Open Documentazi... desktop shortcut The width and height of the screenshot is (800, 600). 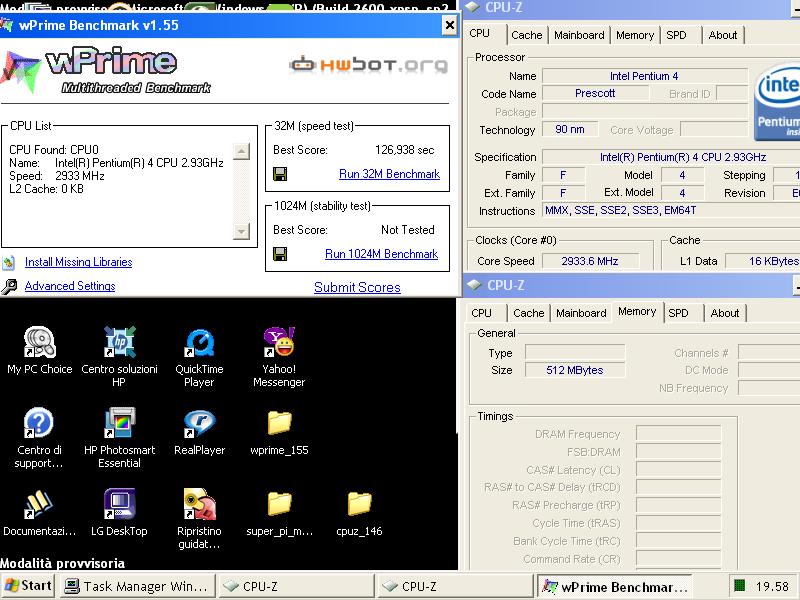39,512
